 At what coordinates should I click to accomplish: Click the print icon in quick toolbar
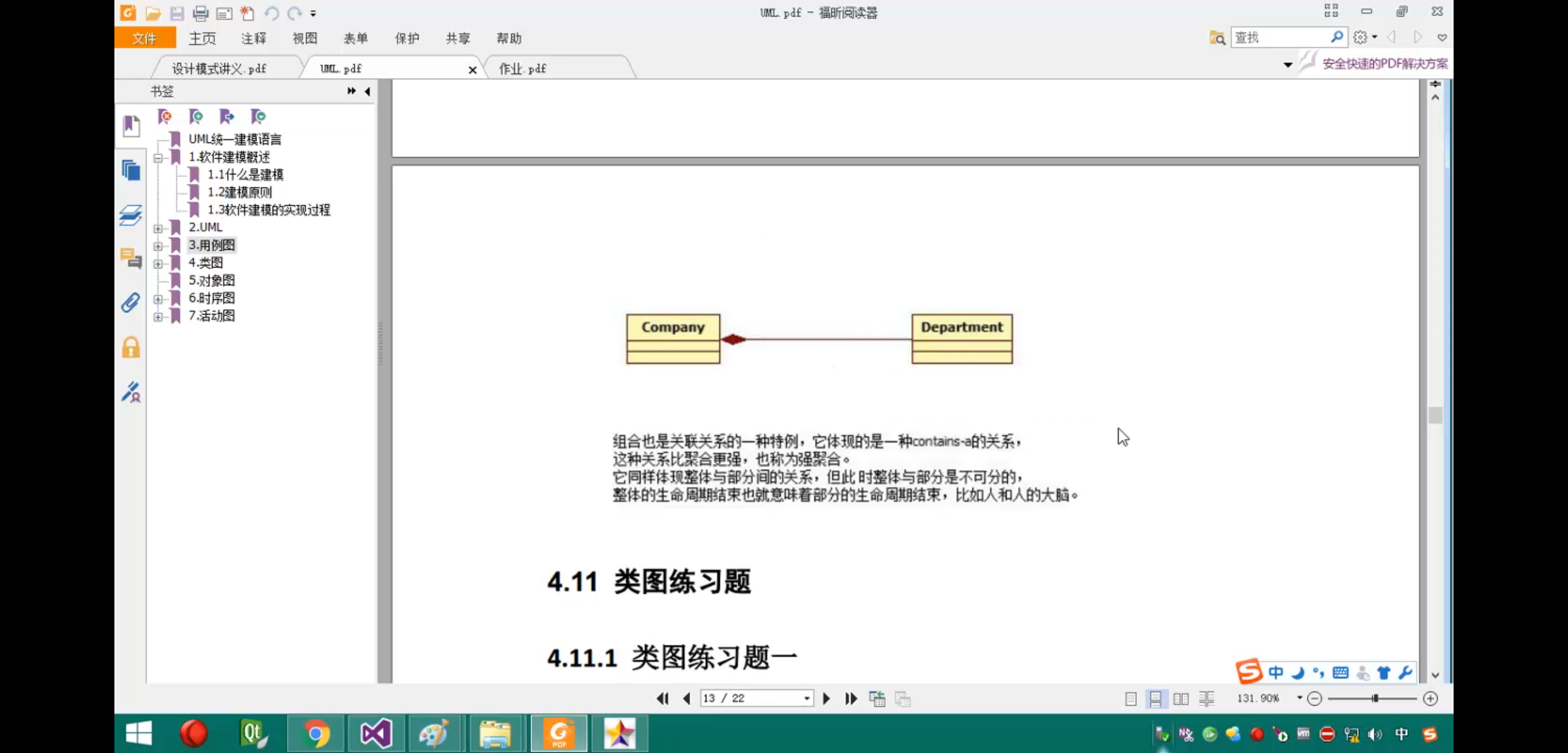[x=200, y=13]
